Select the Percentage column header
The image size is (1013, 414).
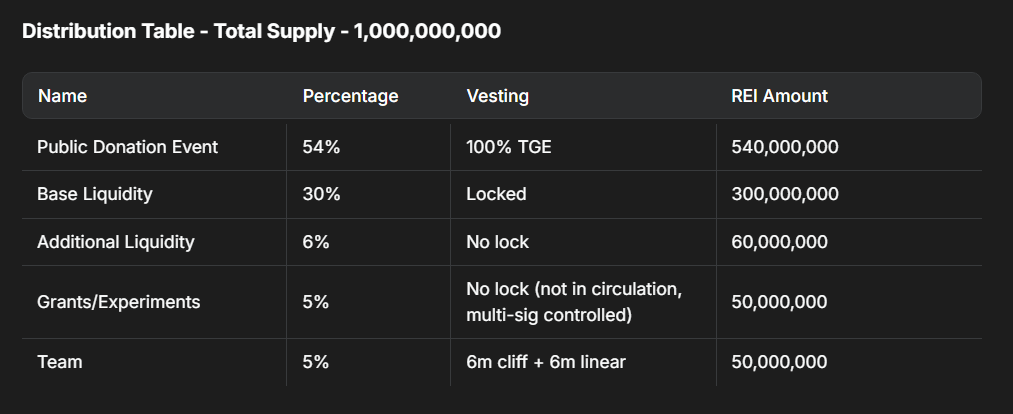tap(350, 96)
